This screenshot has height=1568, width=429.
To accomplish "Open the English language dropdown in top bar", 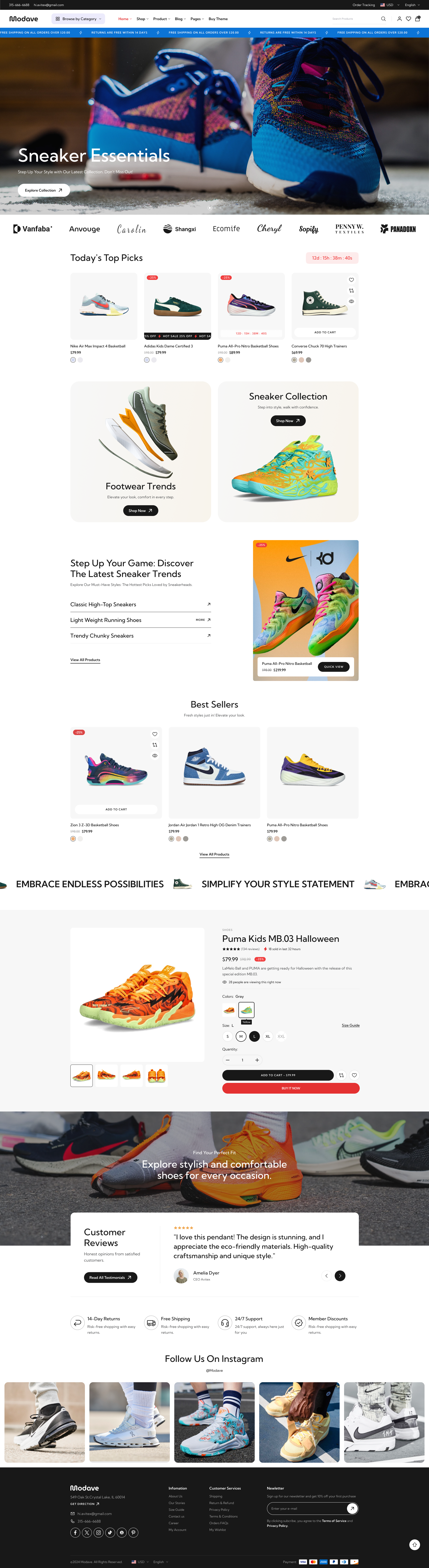I will tap(412, 5).
